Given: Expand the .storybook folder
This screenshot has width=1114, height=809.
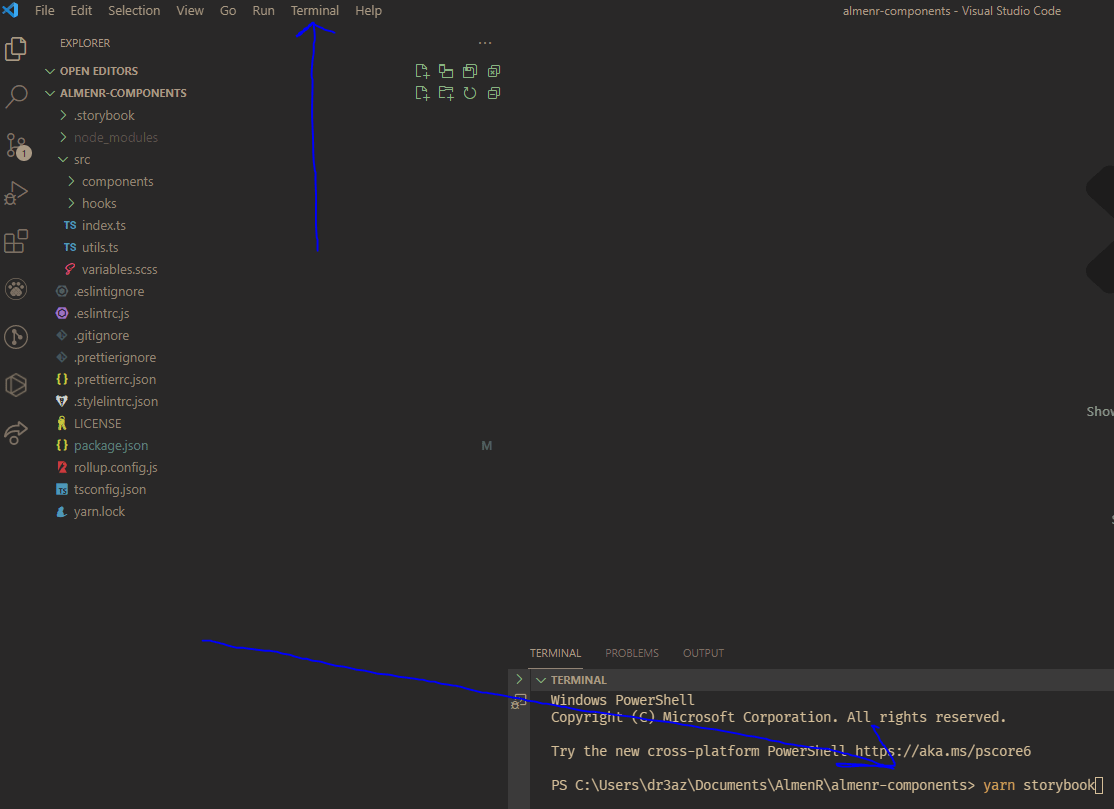Looking at the screenshot, I should click(63, 115).
